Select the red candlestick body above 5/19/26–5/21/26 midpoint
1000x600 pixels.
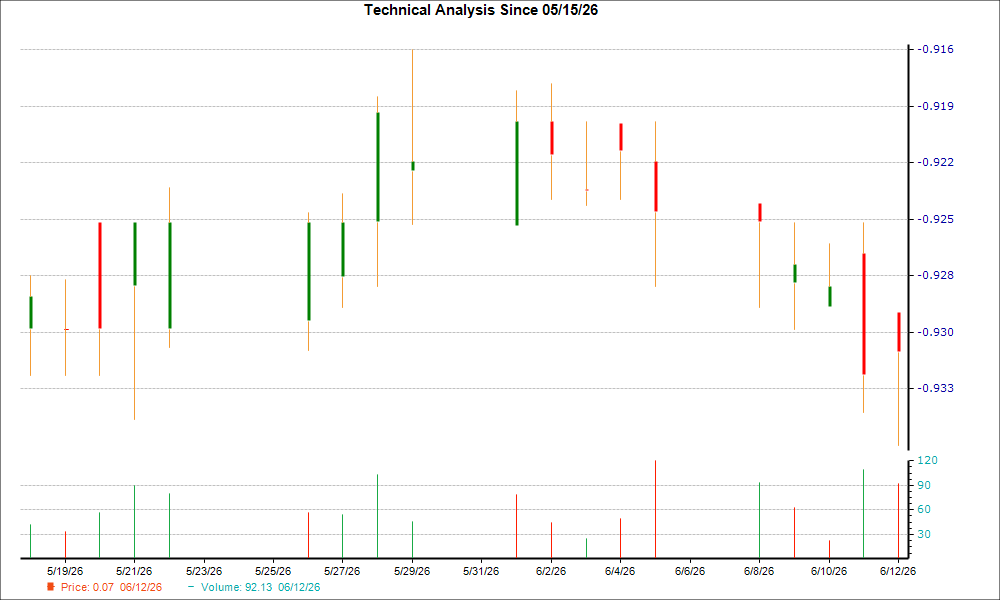click(99, 275)
